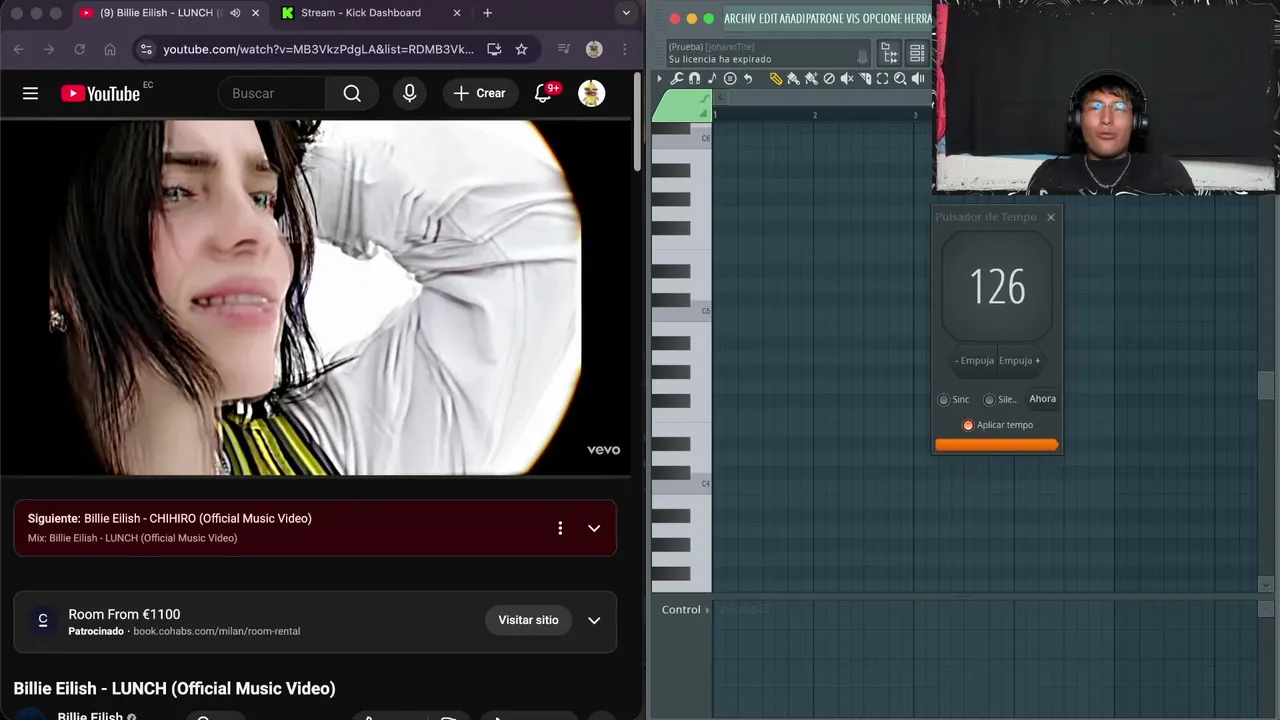Click the YouTube address bar URL
Screen dimensions: 1280x720
point(318,49)
